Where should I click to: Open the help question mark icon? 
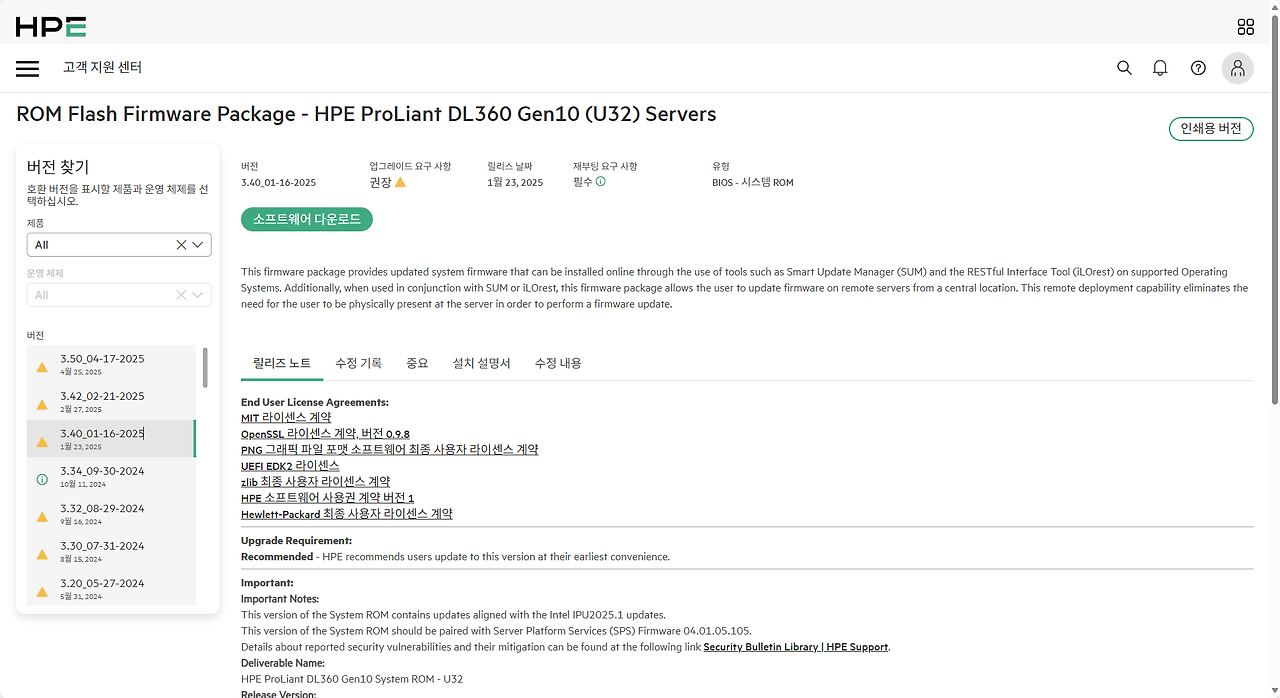tap(1198, 68)
